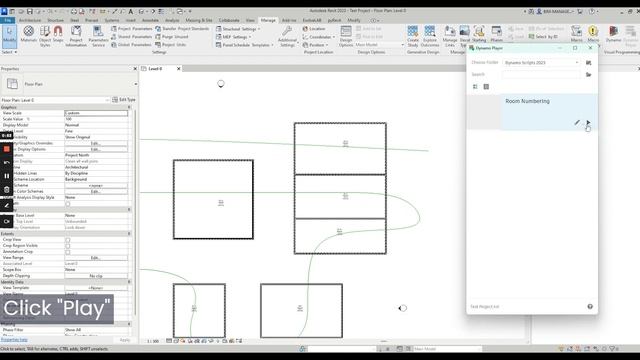Open Global Parameters

point(131,45)
